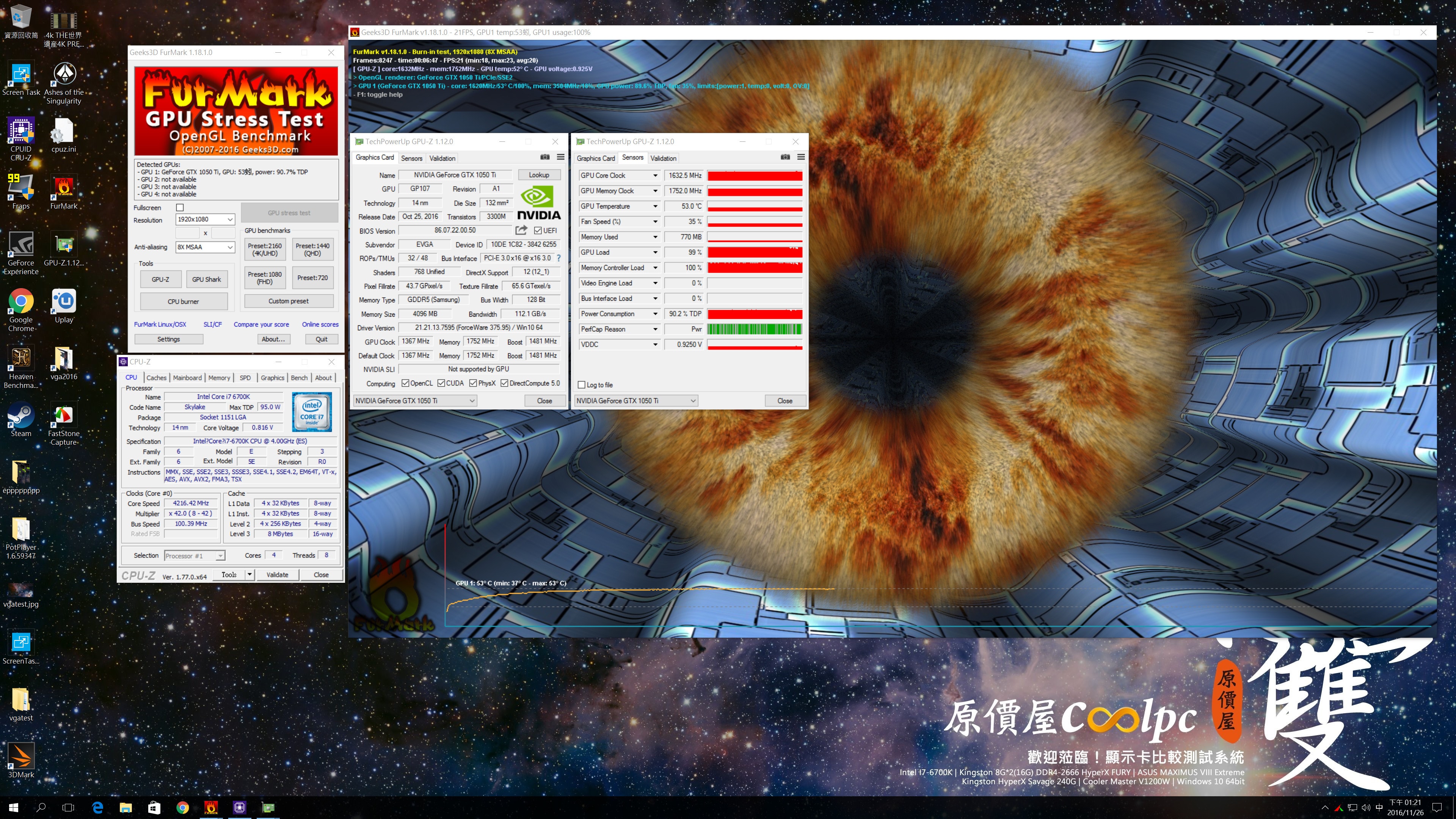
Task: Open 3DMark desktop shortcut
Action: [21, 761]
